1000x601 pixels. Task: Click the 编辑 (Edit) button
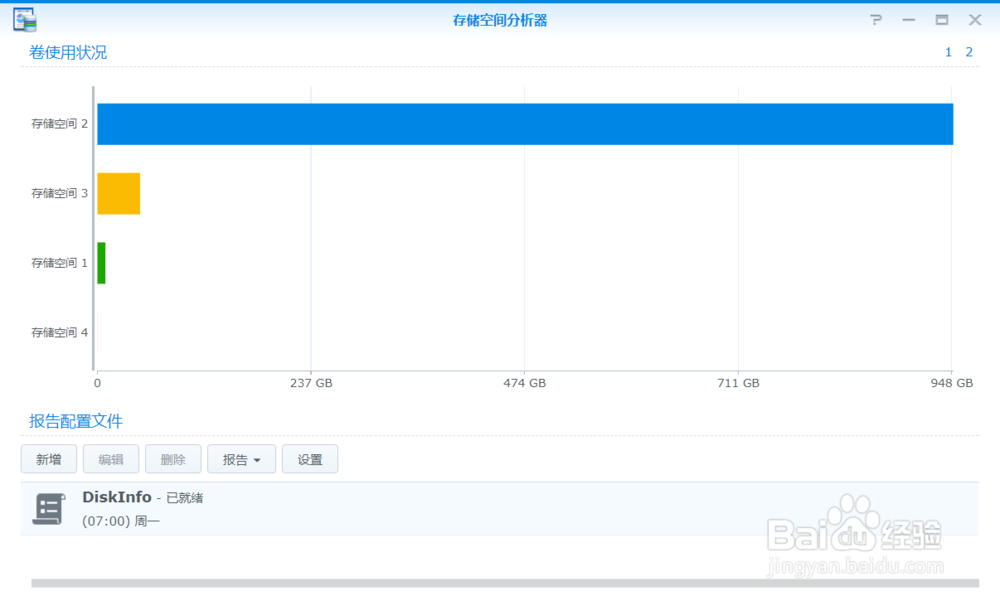tap(111, 459)
